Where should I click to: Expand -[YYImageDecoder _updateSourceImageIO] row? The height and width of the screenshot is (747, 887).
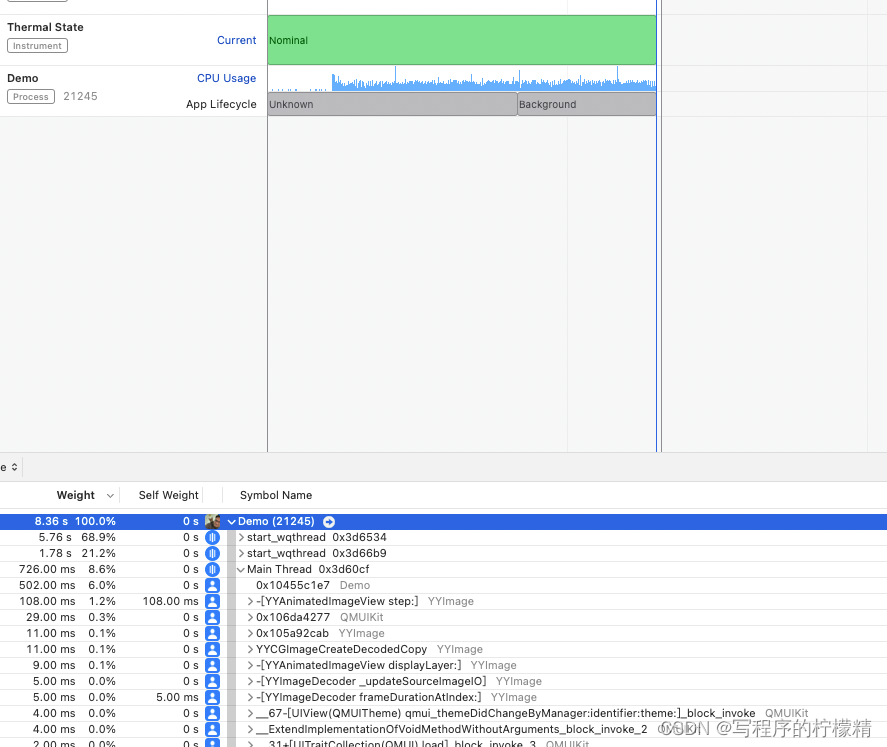pos(250,681)
